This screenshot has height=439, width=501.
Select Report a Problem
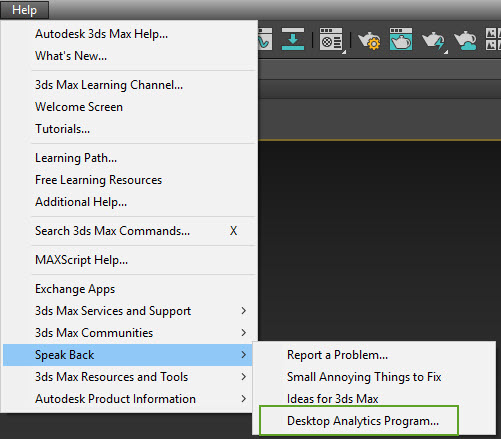pyautogui.click(x=374, y=355)
